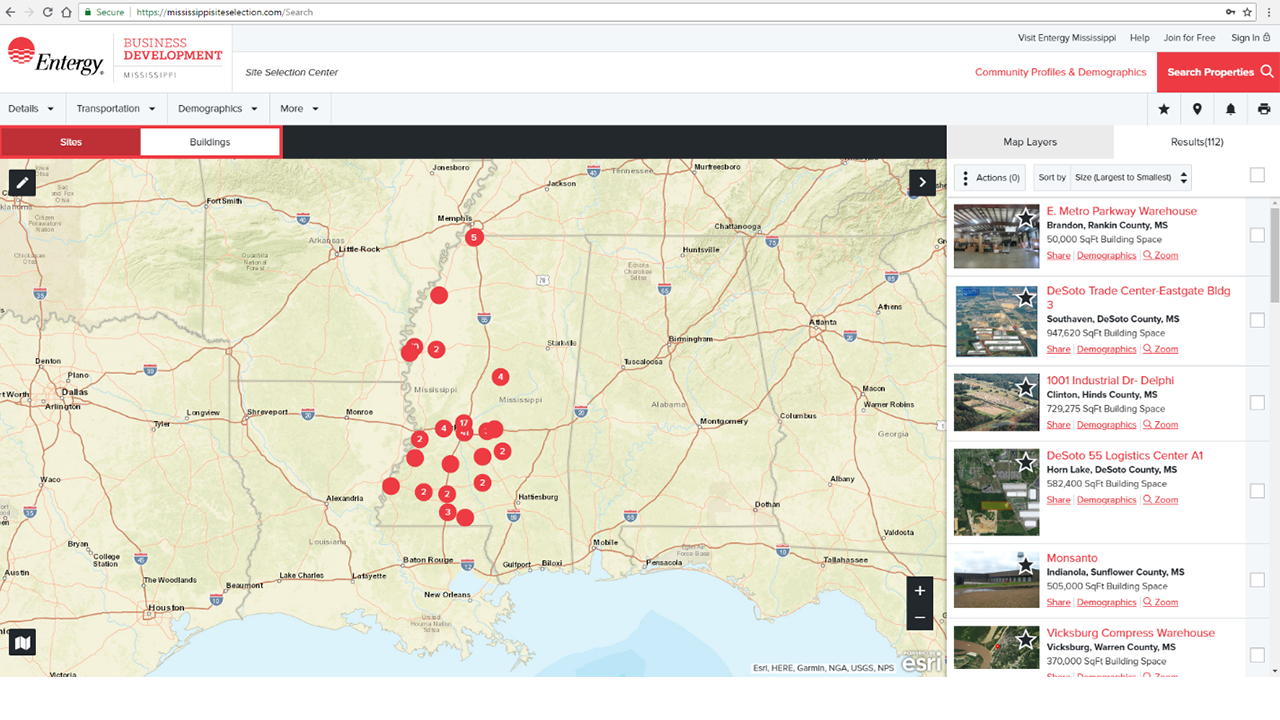1280x720 pixels.
Task: Click Share link under E. Metro Parkway
Action: click(1058, 256)
